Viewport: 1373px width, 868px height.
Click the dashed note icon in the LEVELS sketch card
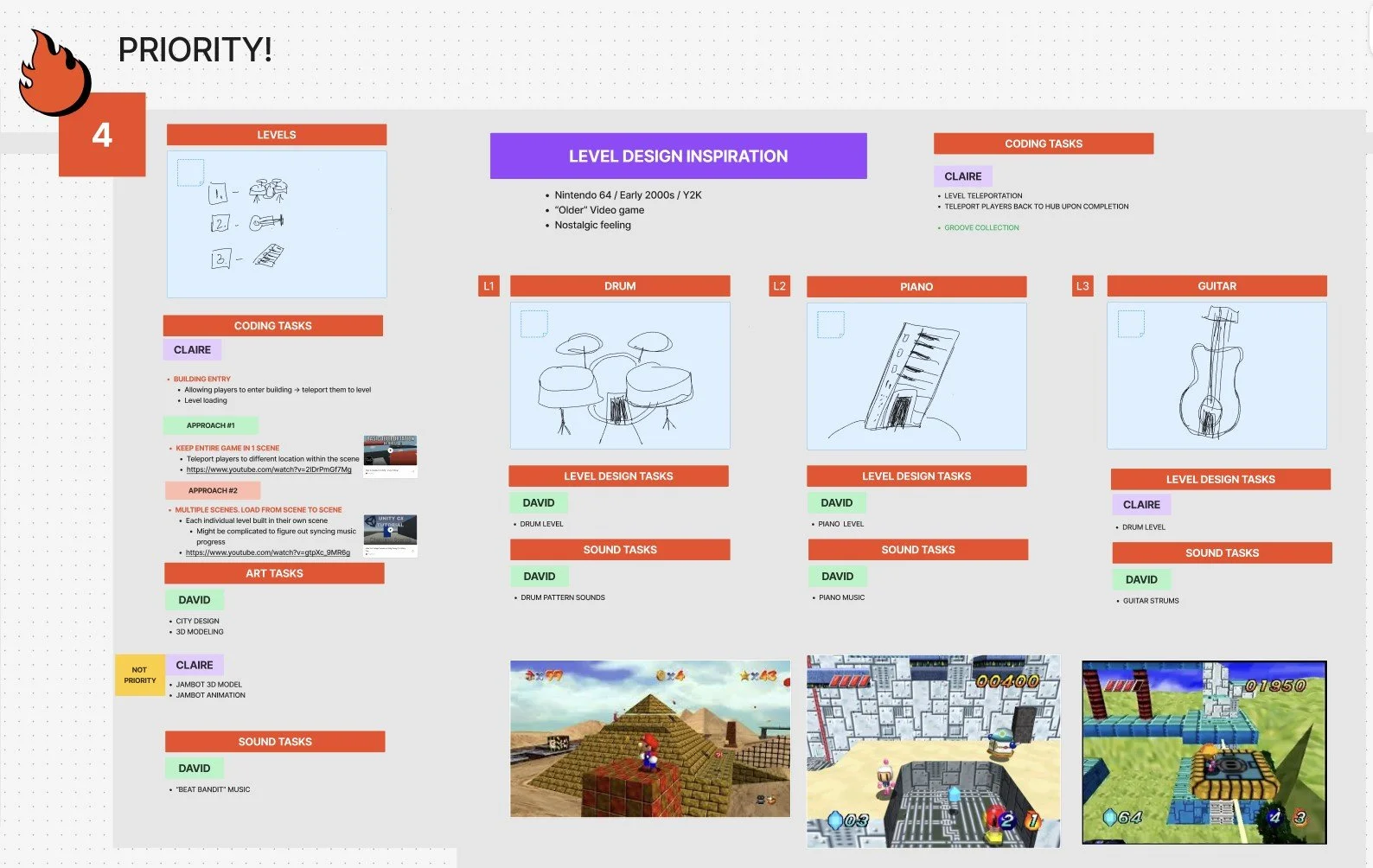[x=190, y=172]
